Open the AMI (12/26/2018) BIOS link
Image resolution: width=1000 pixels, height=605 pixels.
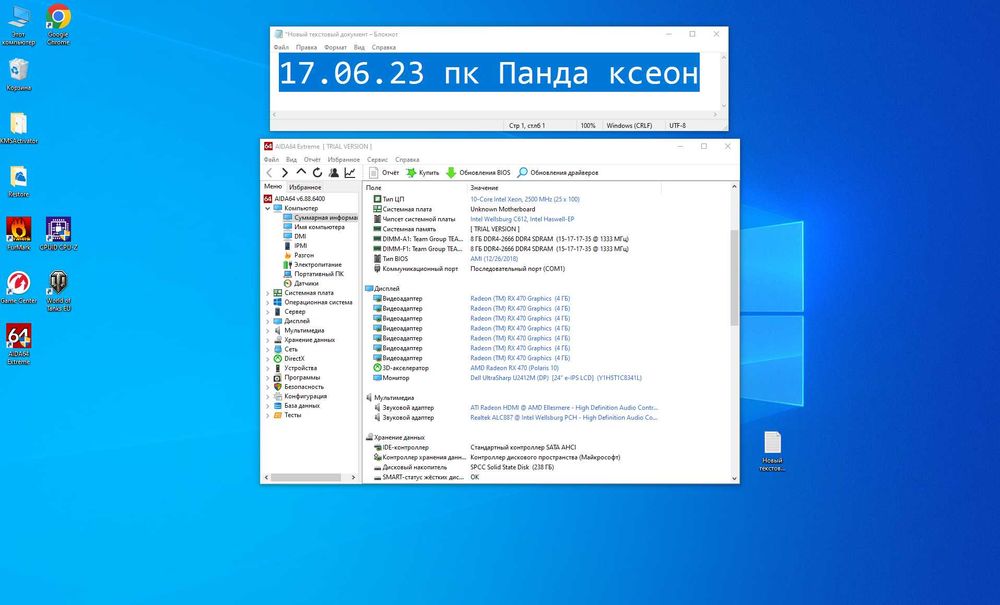pos(494,259)
